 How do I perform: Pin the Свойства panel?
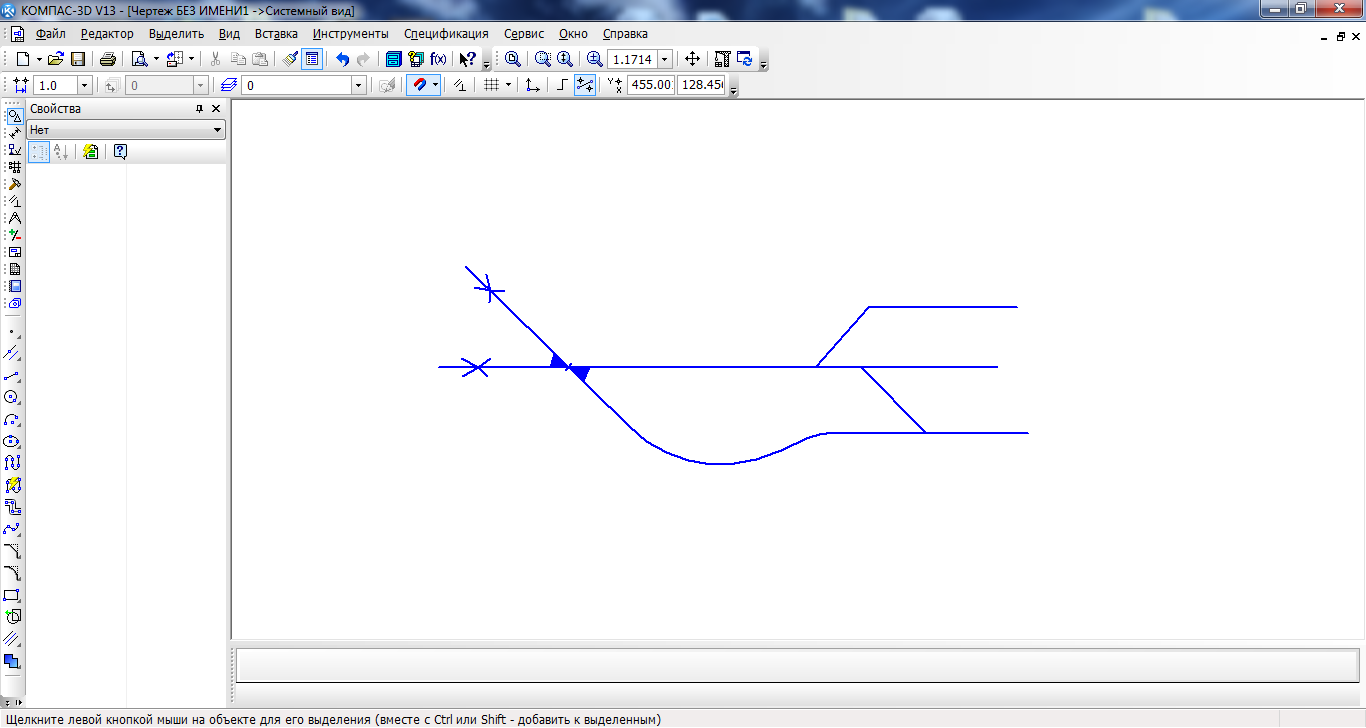pyautogui.click(x=199, y=108)
